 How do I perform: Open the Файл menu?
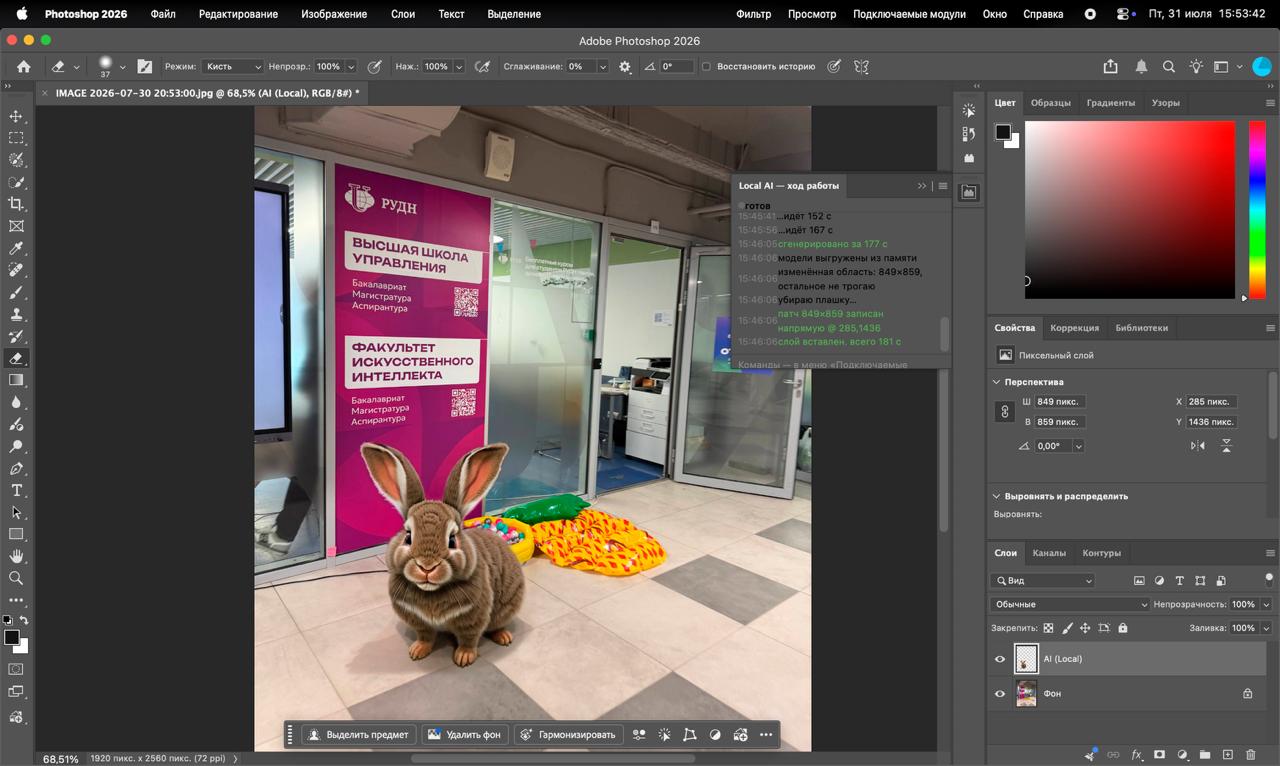[x=163, y=14]
